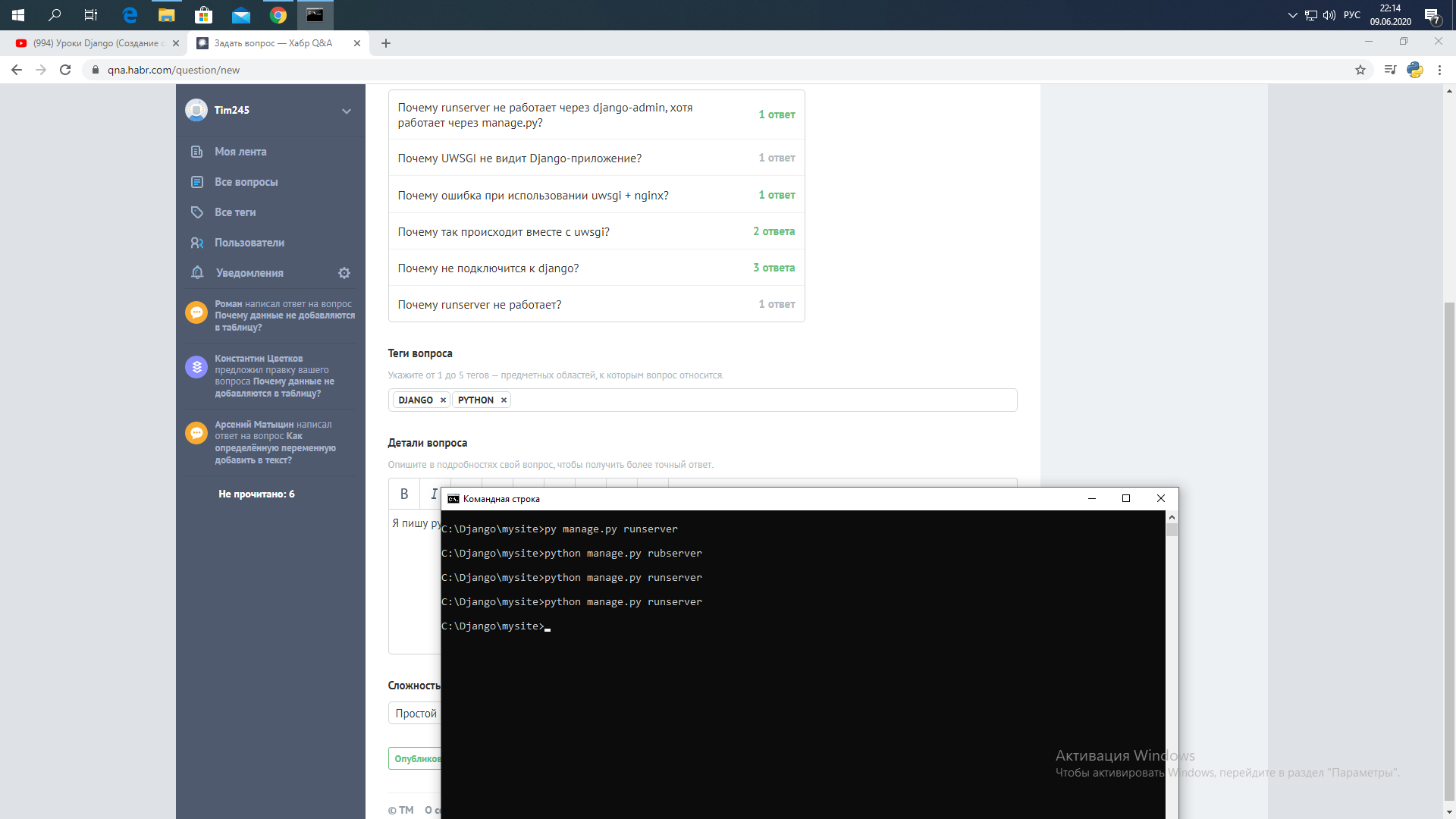Screen dimensions: 1456x819
Task: Open the Tim245 profile avatar
Action: click(196, 110)
